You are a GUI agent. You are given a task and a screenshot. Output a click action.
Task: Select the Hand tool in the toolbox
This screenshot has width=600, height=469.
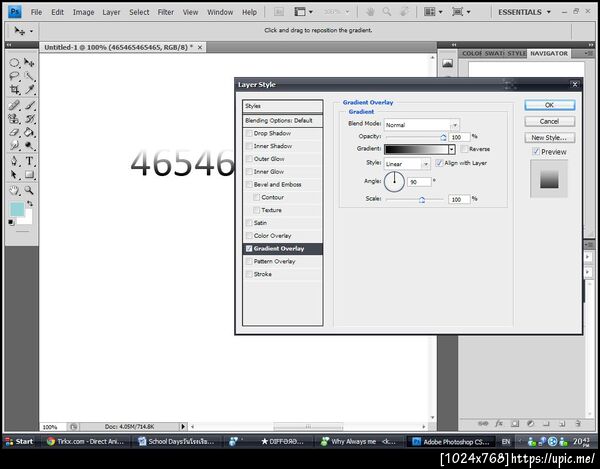tap(14, 190)
